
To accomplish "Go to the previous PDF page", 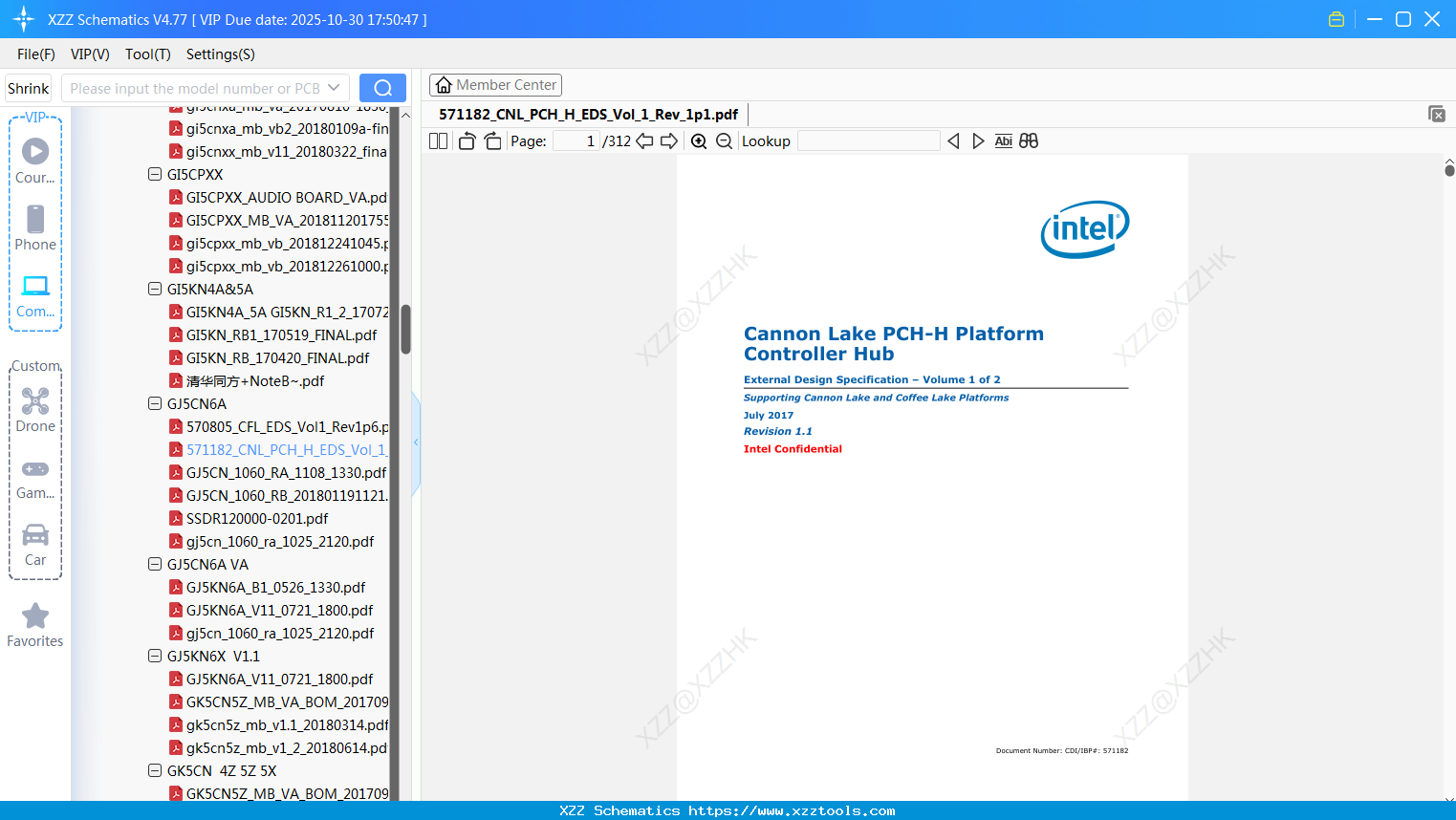I will coord(644,140).
